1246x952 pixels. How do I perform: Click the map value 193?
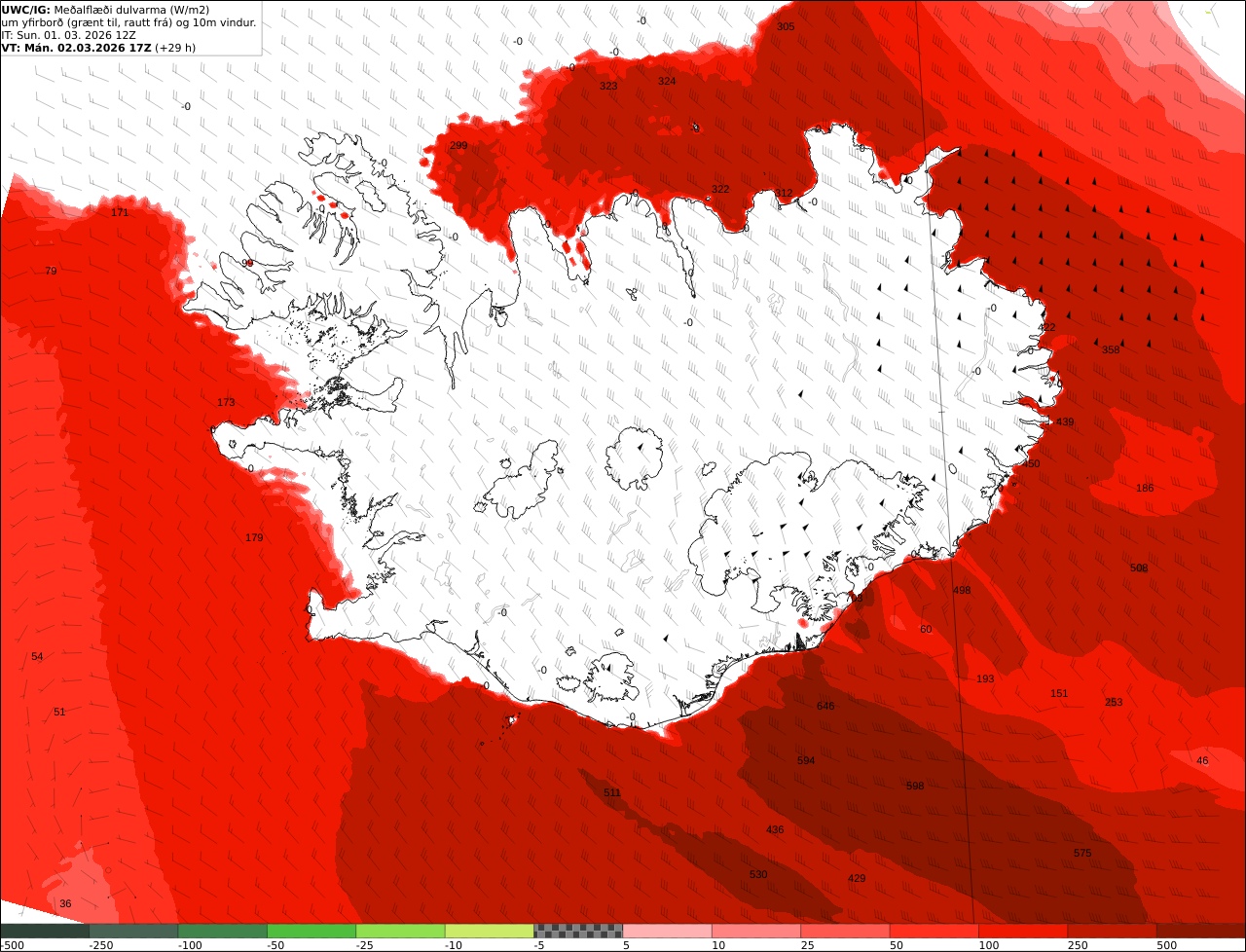point(985,678)
